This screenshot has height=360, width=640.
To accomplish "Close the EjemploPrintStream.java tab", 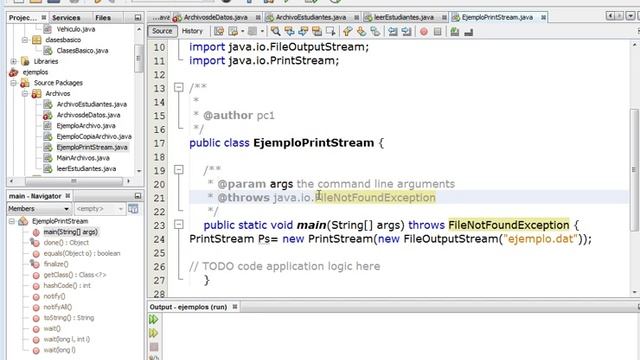I will (543, 18).
